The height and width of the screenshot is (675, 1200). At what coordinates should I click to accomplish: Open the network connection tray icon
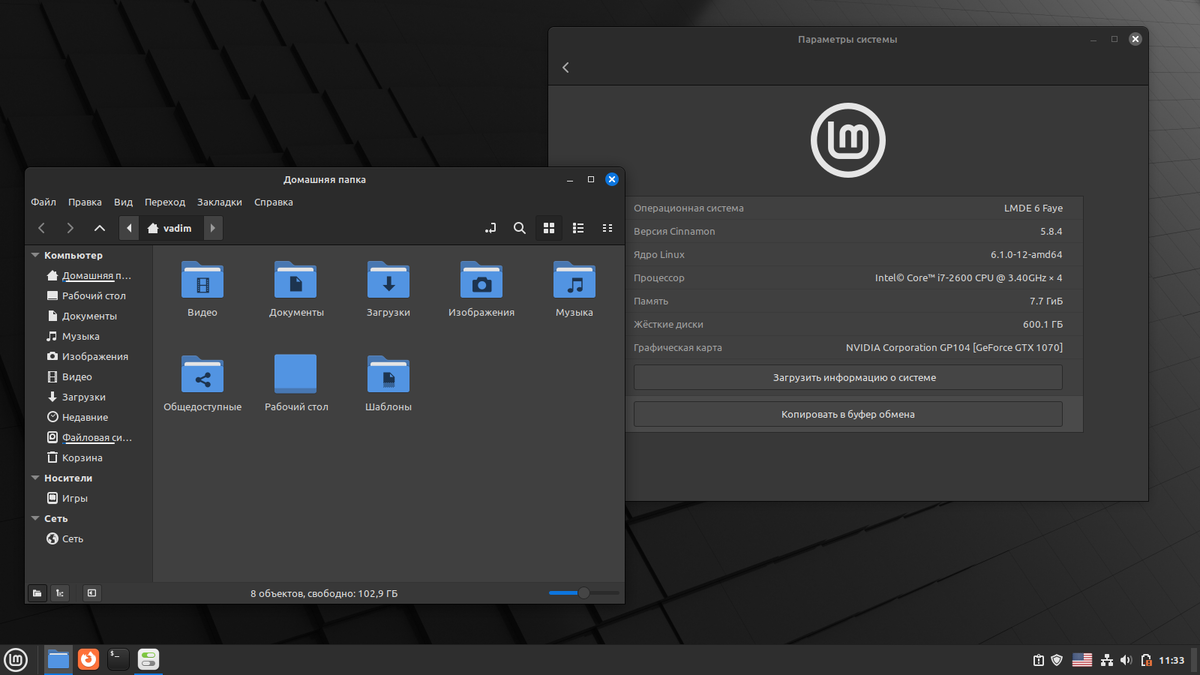pos(1107,660)
